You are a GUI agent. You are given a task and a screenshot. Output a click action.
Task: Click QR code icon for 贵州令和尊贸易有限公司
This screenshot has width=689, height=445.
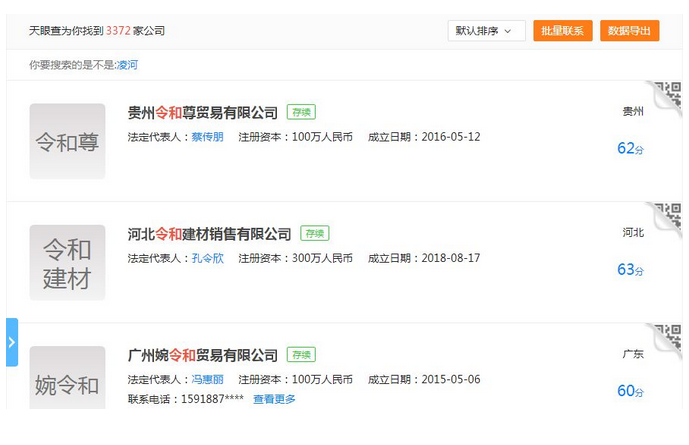(x=668, y=95)
